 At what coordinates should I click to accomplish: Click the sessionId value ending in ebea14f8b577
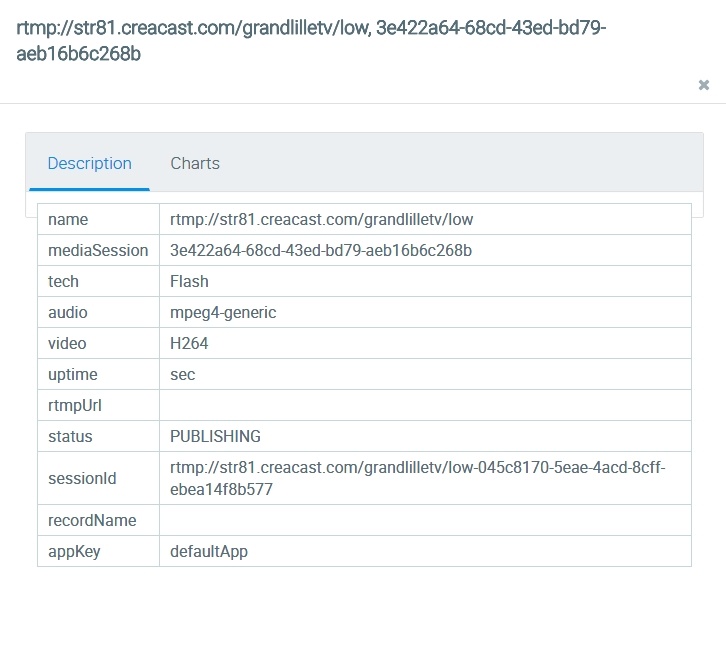[417, 478]
